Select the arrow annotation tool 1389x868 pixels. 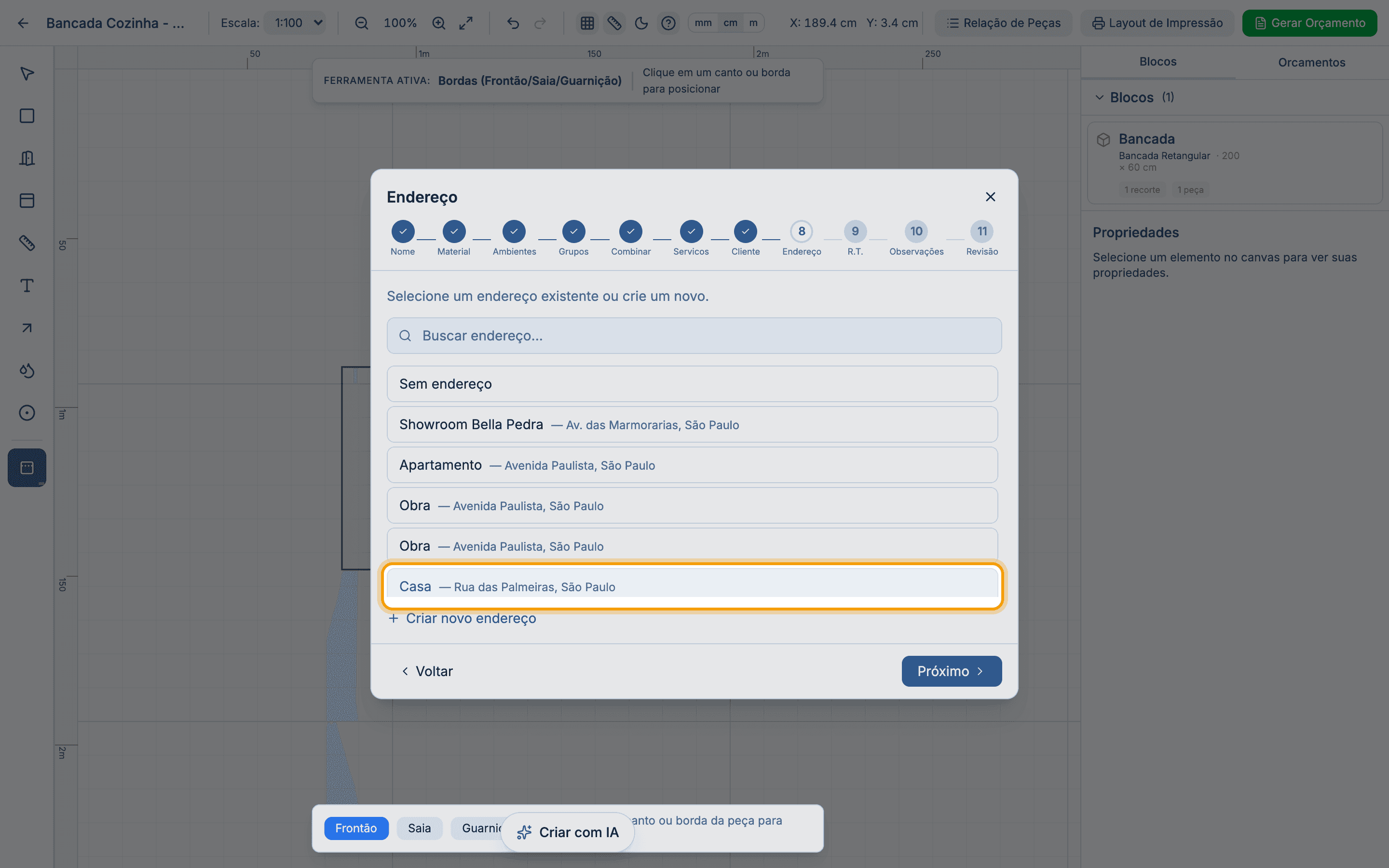click(27, 328)
